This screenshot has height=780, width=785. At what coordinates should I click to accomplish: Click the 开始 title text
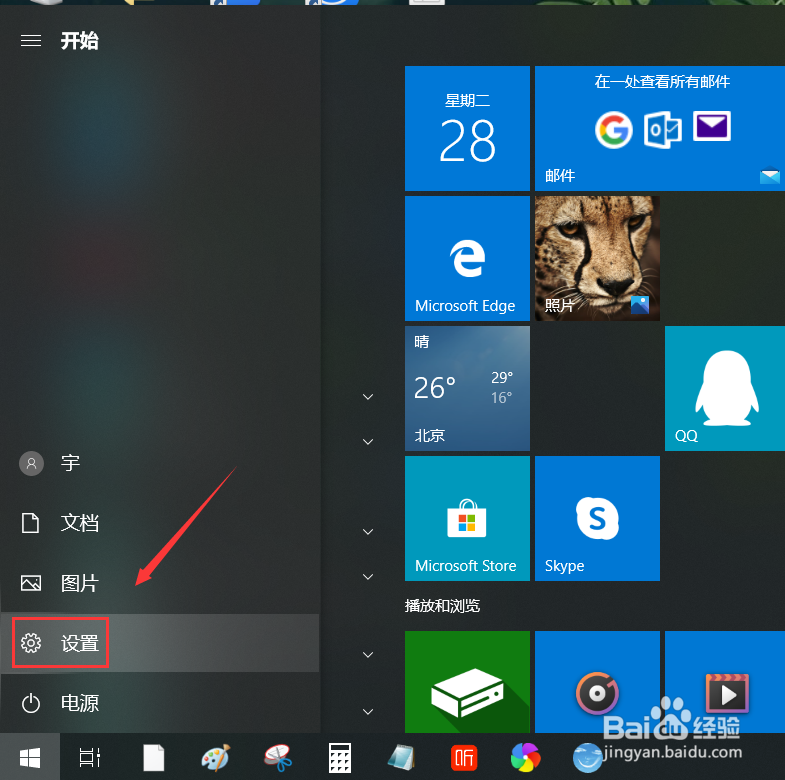pos(80,41)
